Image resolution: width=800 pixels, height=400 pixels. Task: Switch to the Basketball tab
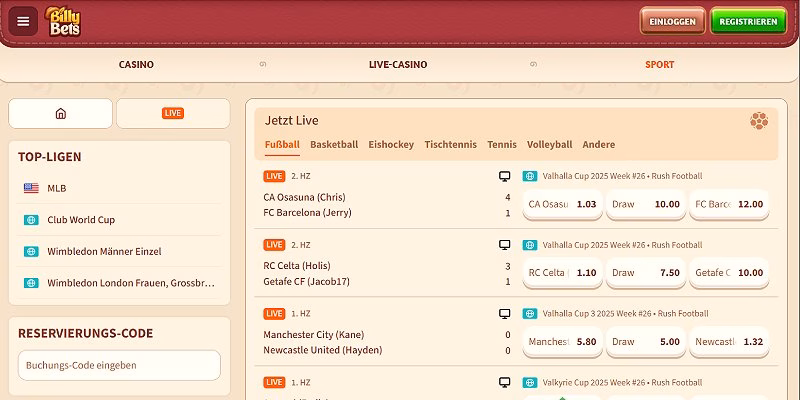tap(334, 145)
